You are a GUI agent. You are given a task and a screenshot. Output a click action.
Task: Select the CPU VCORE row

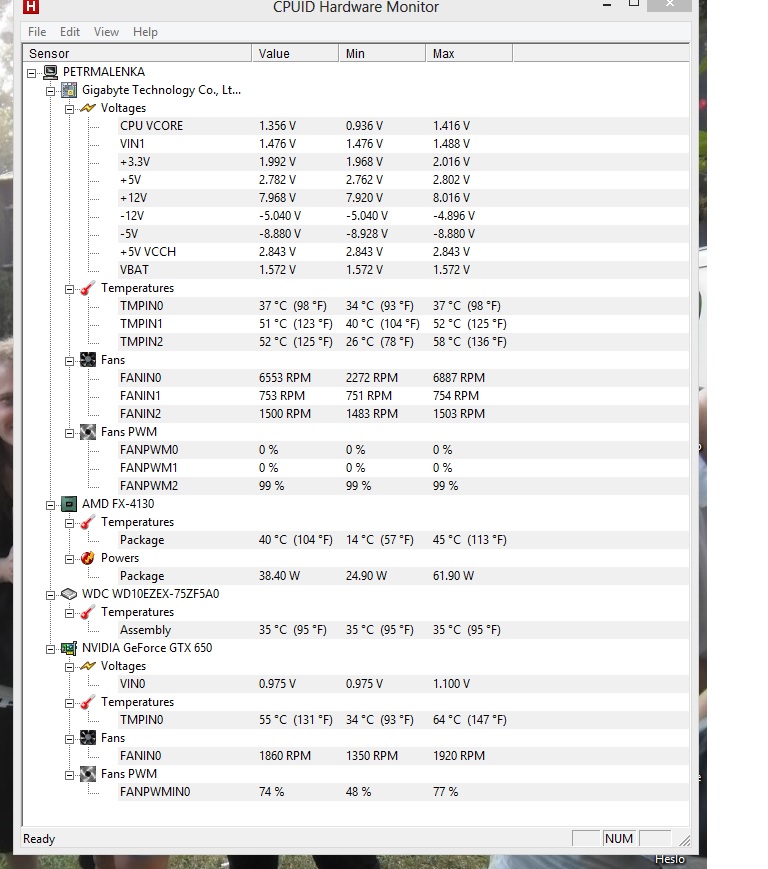[403, 126]
